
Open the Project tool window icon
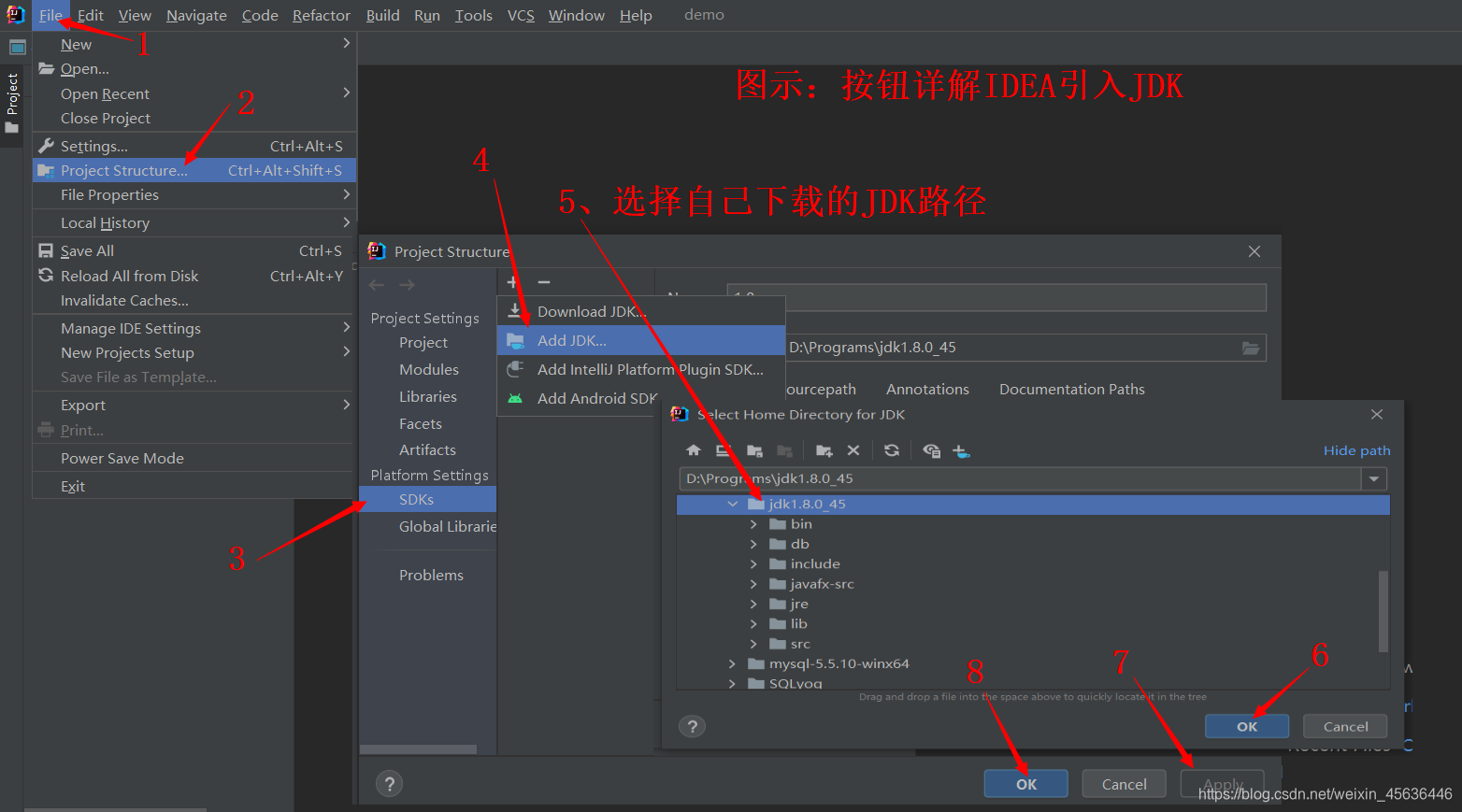[17, 47]
